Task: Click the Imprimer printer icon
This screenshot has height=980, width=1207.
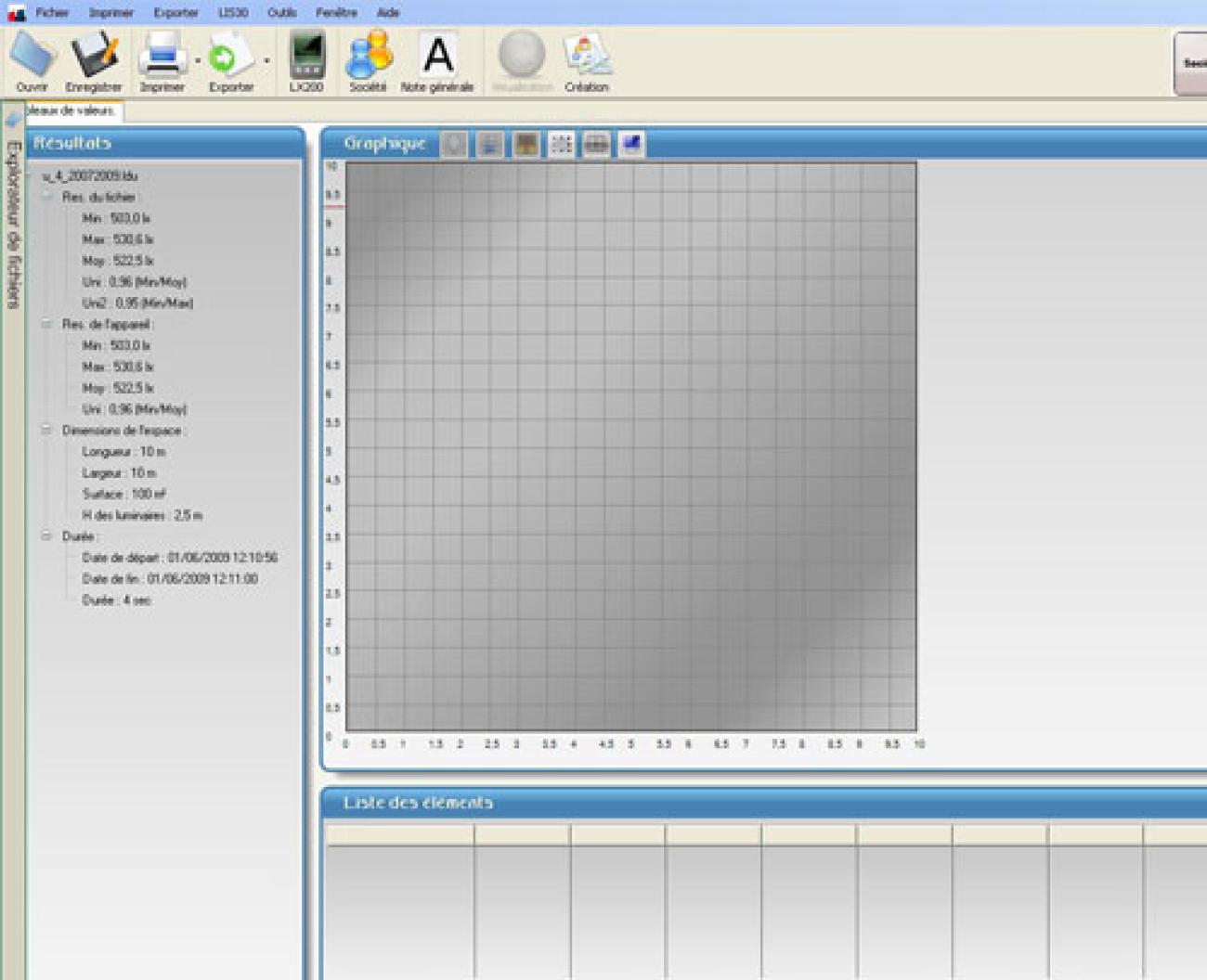Action: (x=162, y=56)
